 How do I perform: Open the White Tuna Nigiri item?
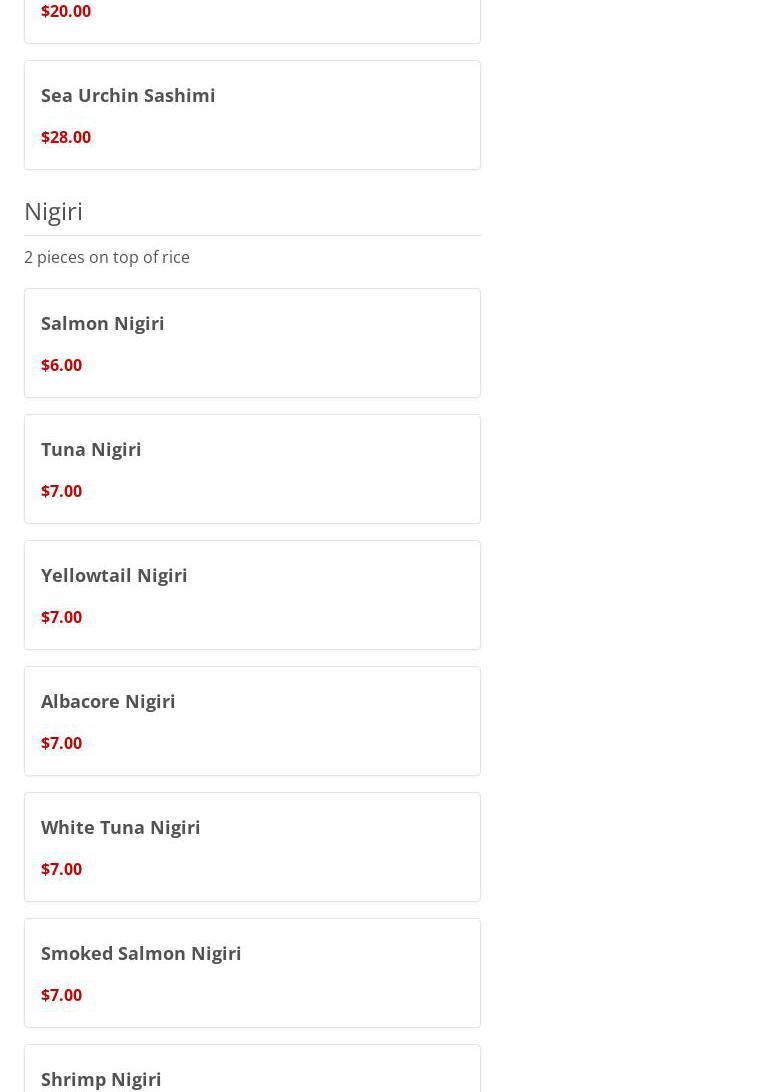pos(121,827)
